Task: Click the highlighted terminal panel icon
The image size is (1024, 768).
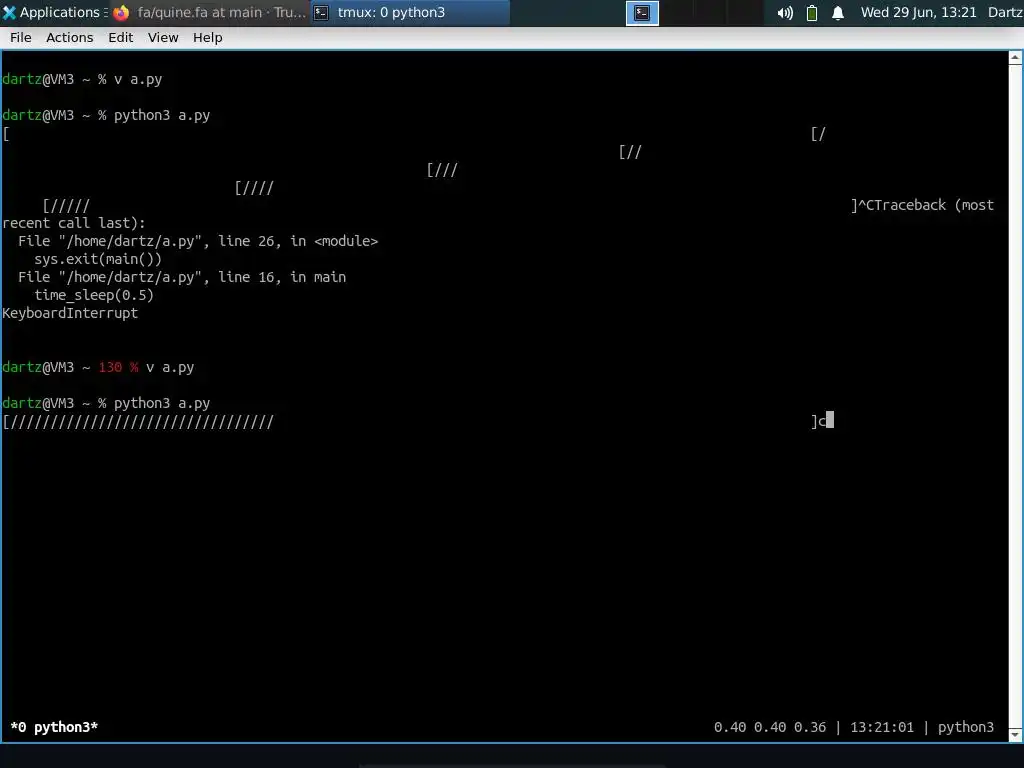Action: (x=642, y=12)
